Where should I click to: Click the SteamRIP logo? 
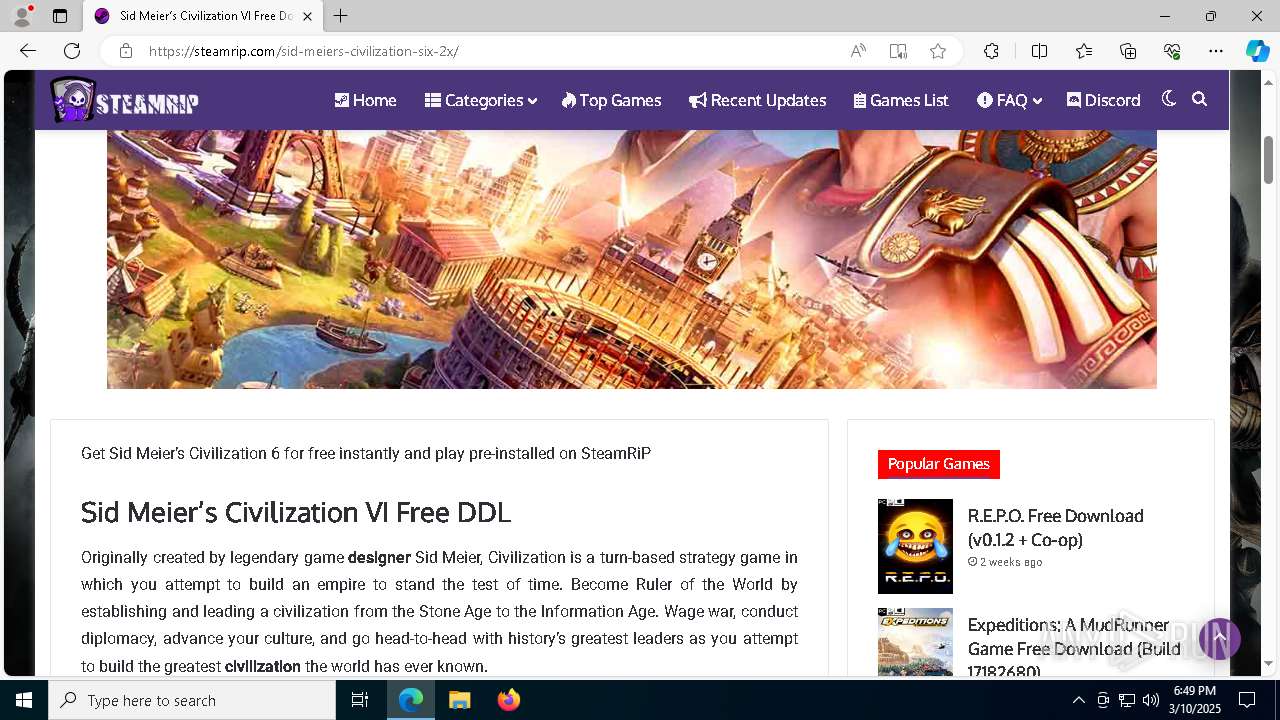pyautogui.click(x=124, y=100)
